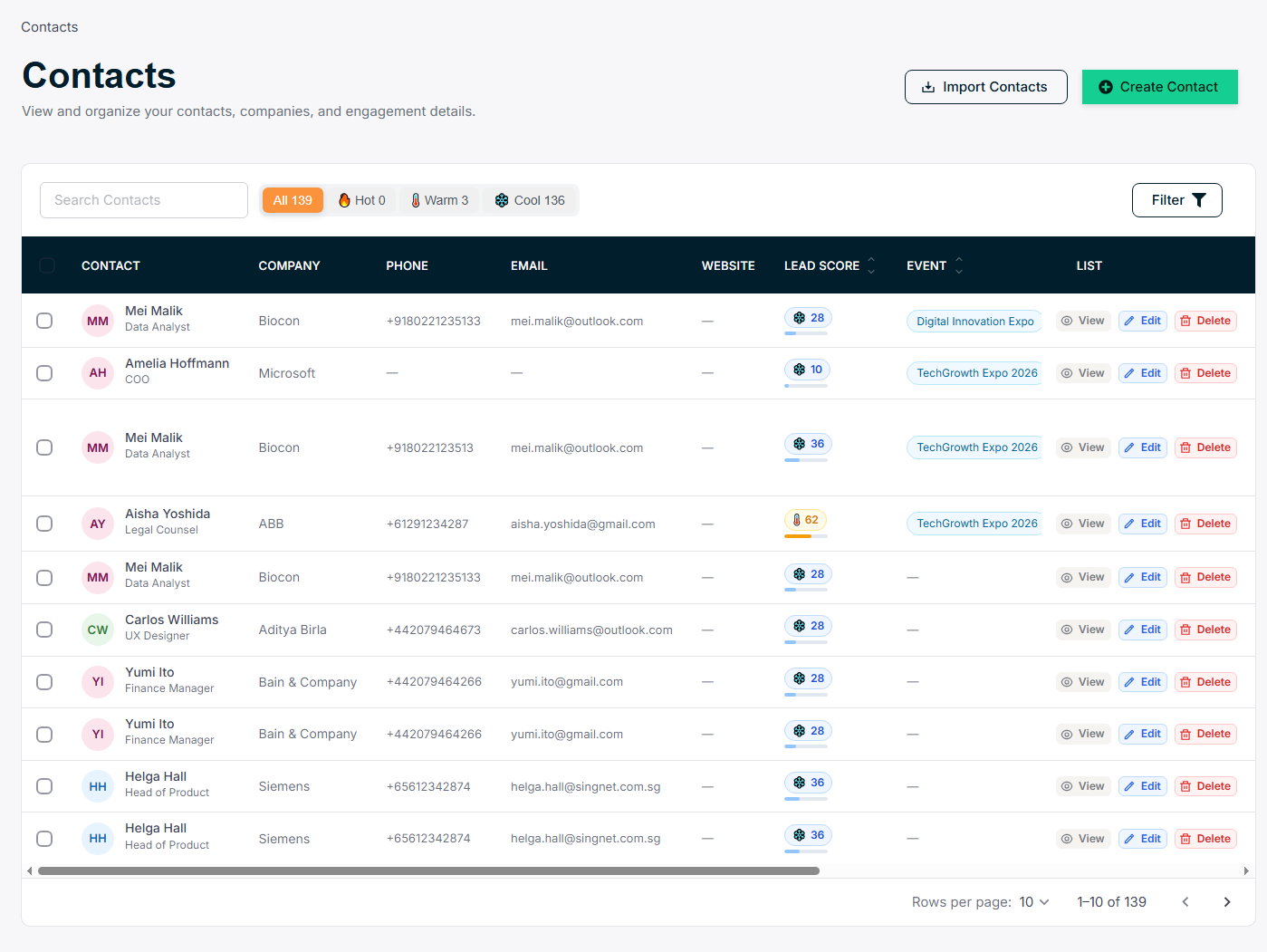Viewport: 1267px width, 952px height.
Task: Sort by Event column arrows
Action: pos(959,265)
